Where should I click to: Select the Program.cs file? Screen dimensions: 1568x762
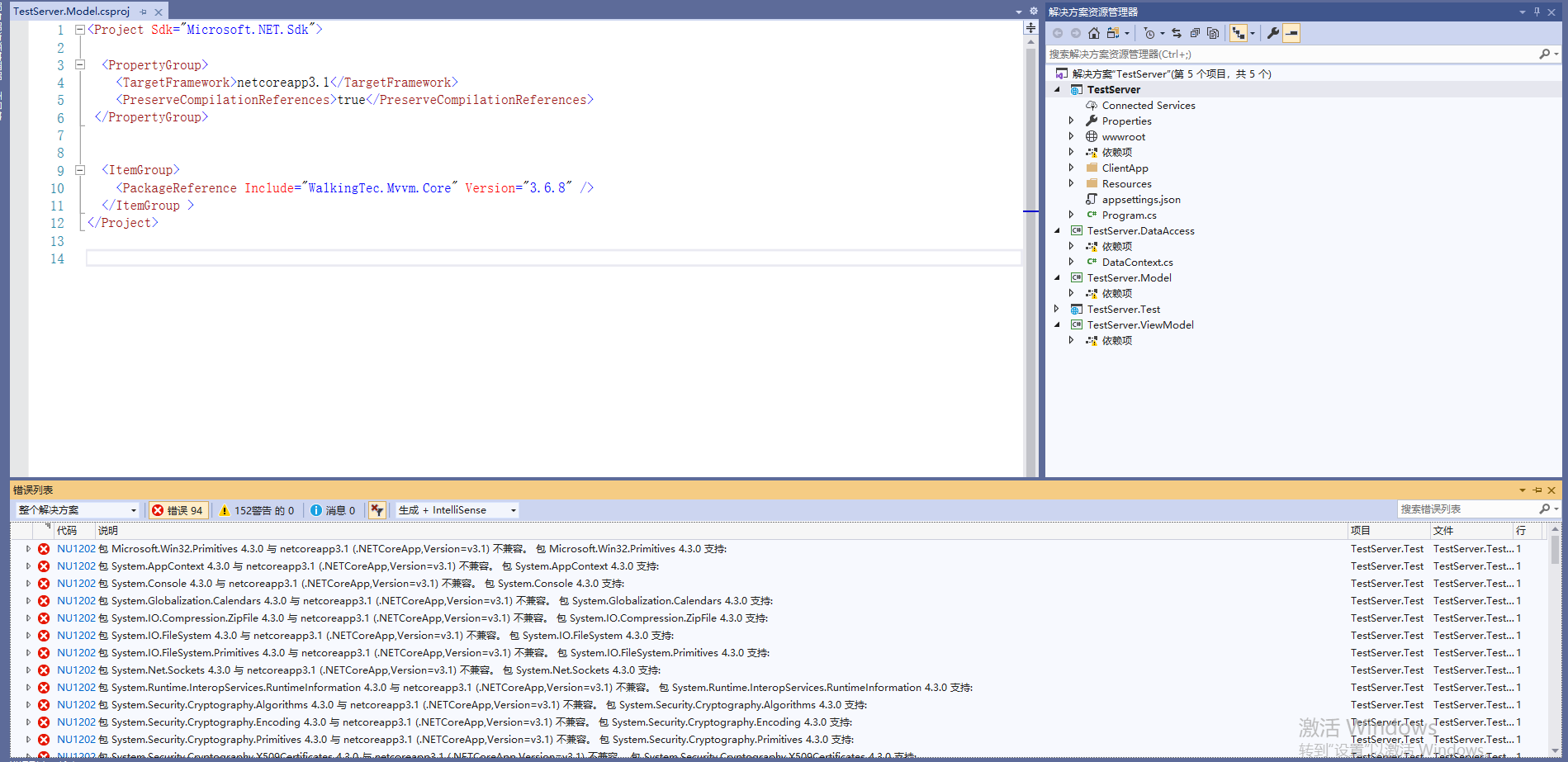pos(1128,215)
